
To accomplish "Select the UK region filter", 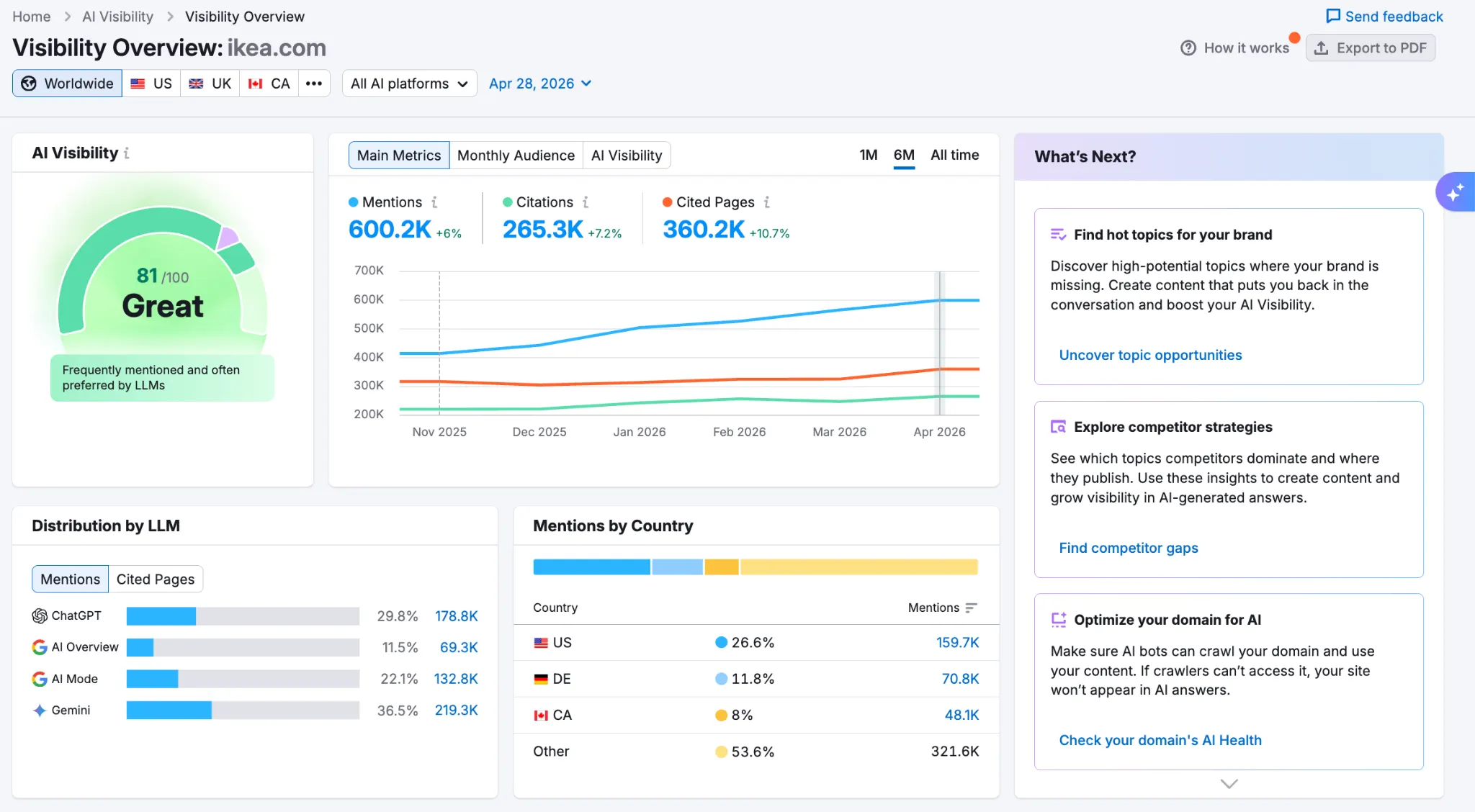I will point(210,84).
